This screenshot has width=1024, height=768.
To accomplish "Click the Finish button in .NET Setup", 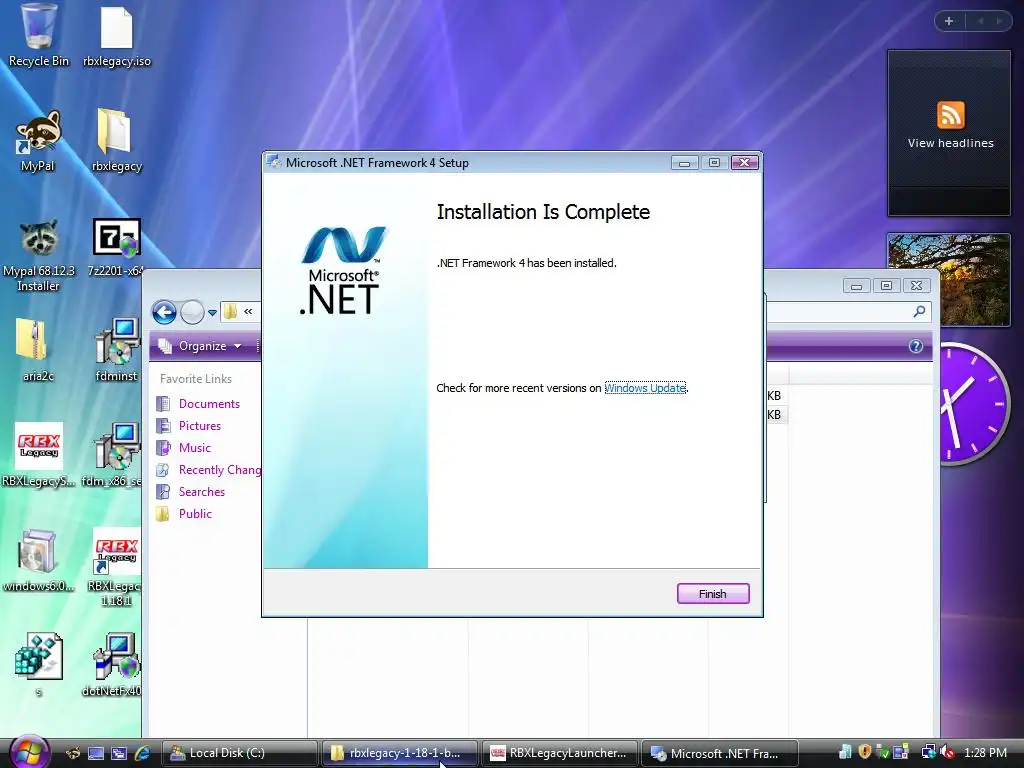I will [712, 594].
